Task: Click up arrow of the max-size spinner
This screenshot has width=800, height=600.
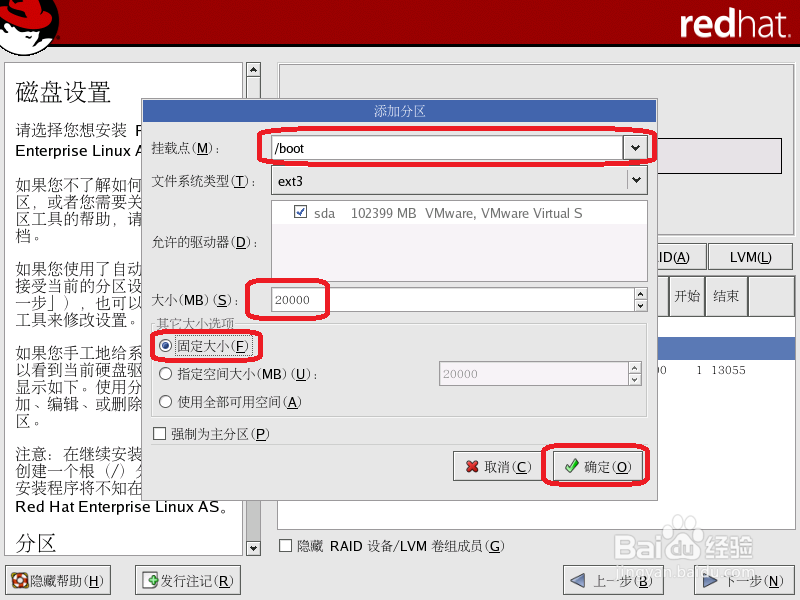Action: (x=634, y=368)
